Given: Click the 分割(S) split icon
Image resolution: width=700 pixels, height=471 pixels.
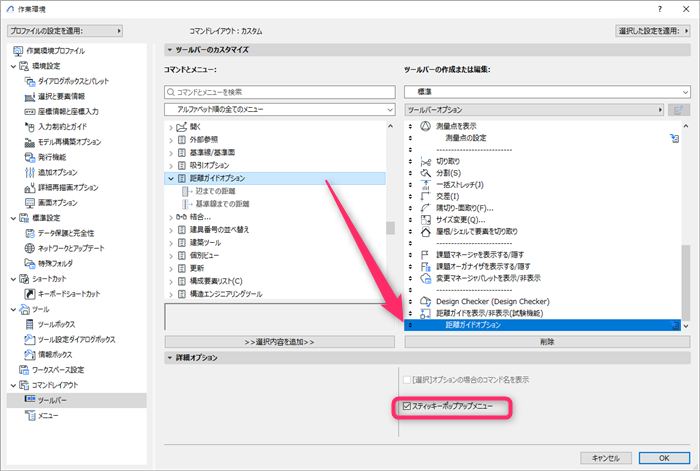Looking at the screenshot, I should click(426, 173).
